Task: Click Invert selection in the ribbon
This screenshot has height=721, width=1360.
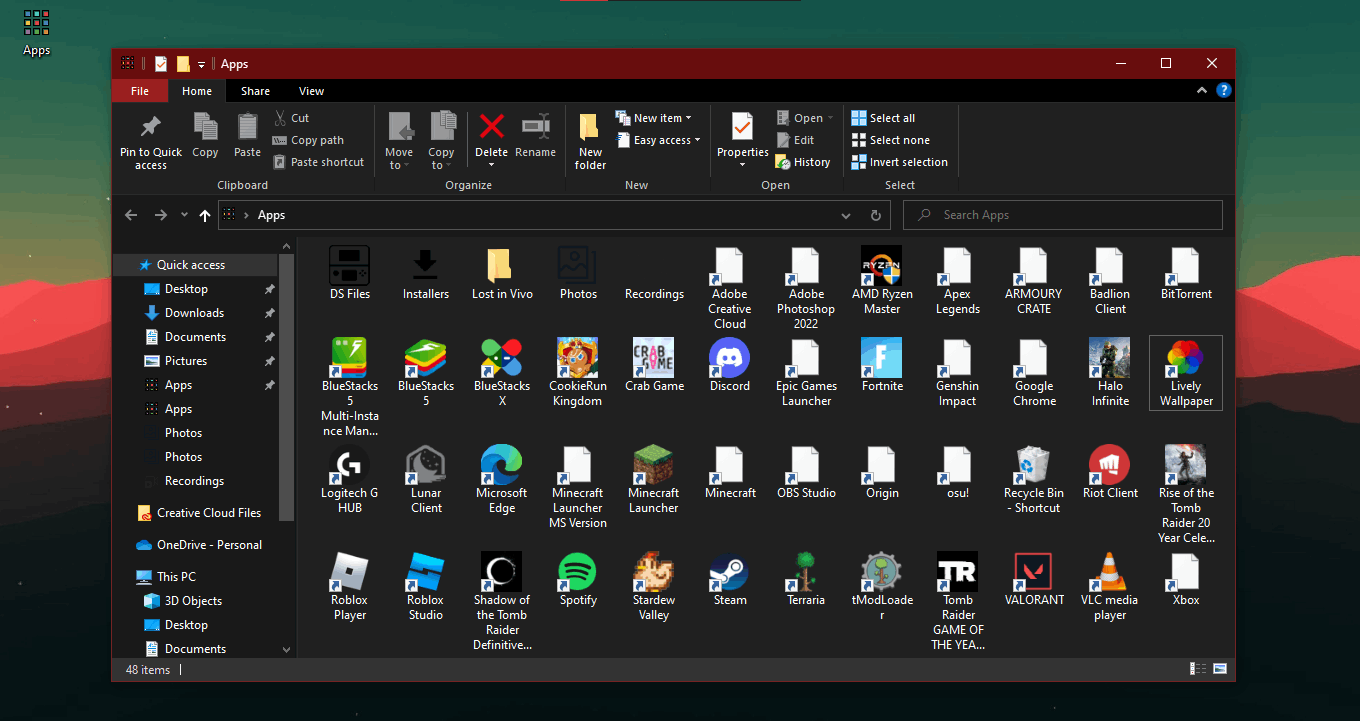Action: pyautogui.click(x=900, y=162)
